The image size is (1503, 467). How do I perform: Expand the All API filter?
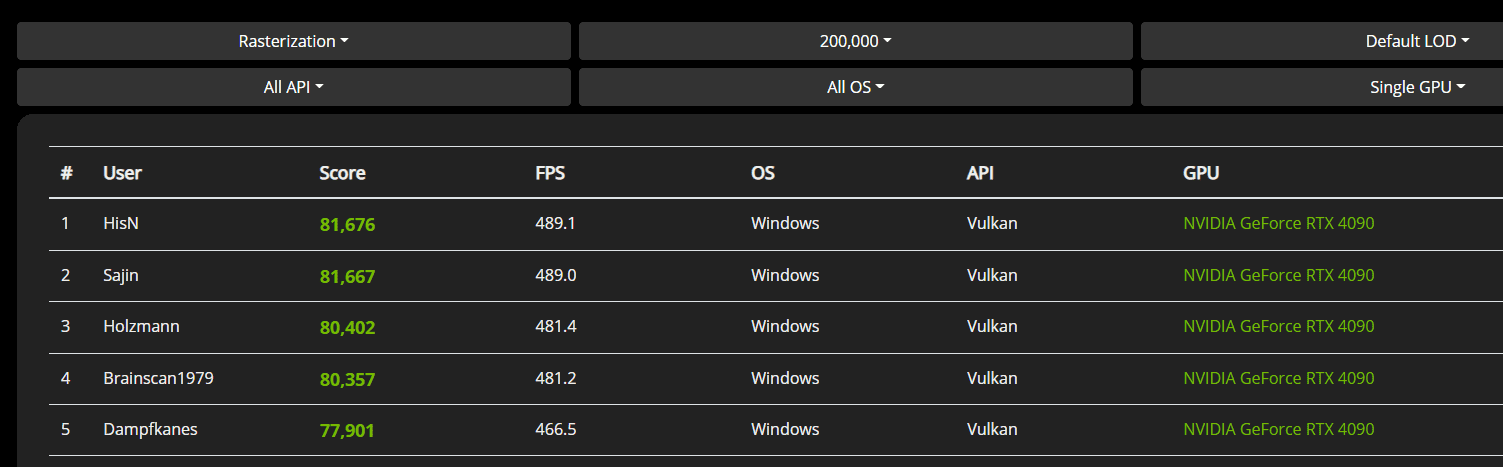pyautogui.click(x=293, y=87)
